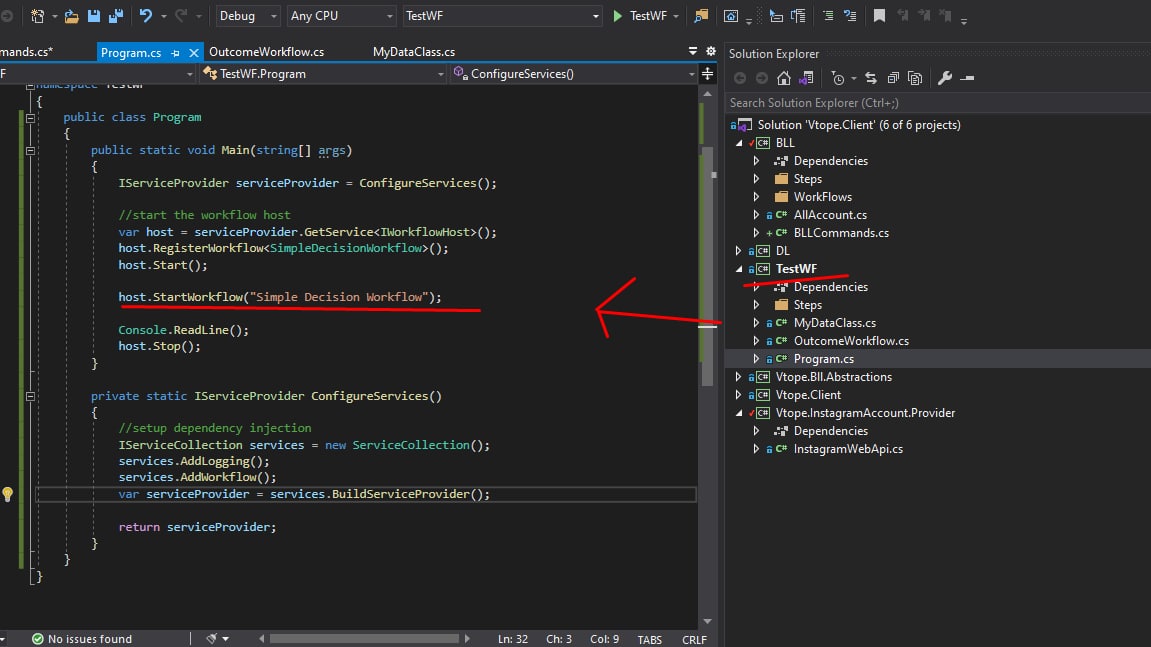Open the TestWF startup project dropdown
Screen dimensions: 1151x647
pos(502,15)
